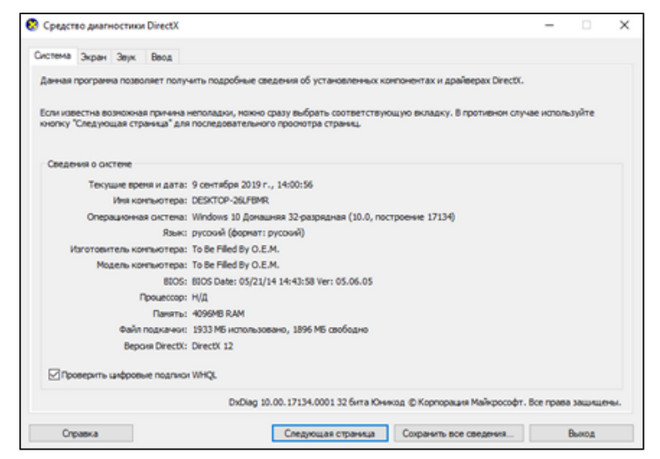Click the current date and time value
Image resolution: width=660 pixels, height=459 pixels.
coord(252,184)
